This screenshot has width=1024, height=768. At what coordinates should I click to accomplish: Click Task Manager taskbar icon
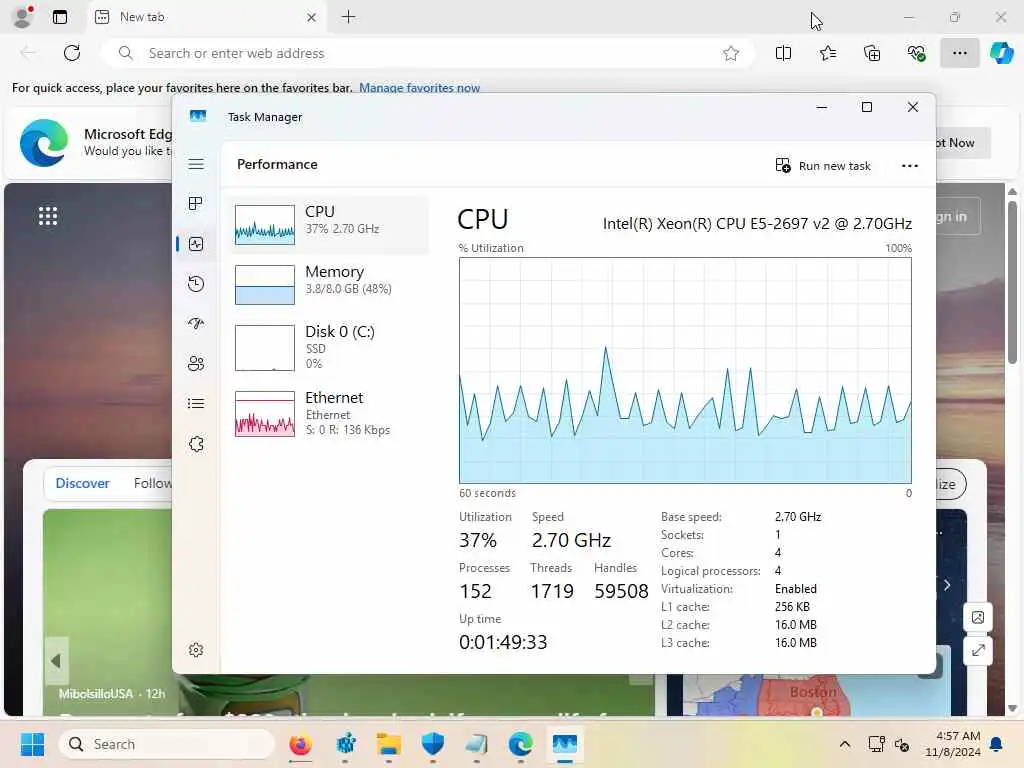click(x=564, y=744)
